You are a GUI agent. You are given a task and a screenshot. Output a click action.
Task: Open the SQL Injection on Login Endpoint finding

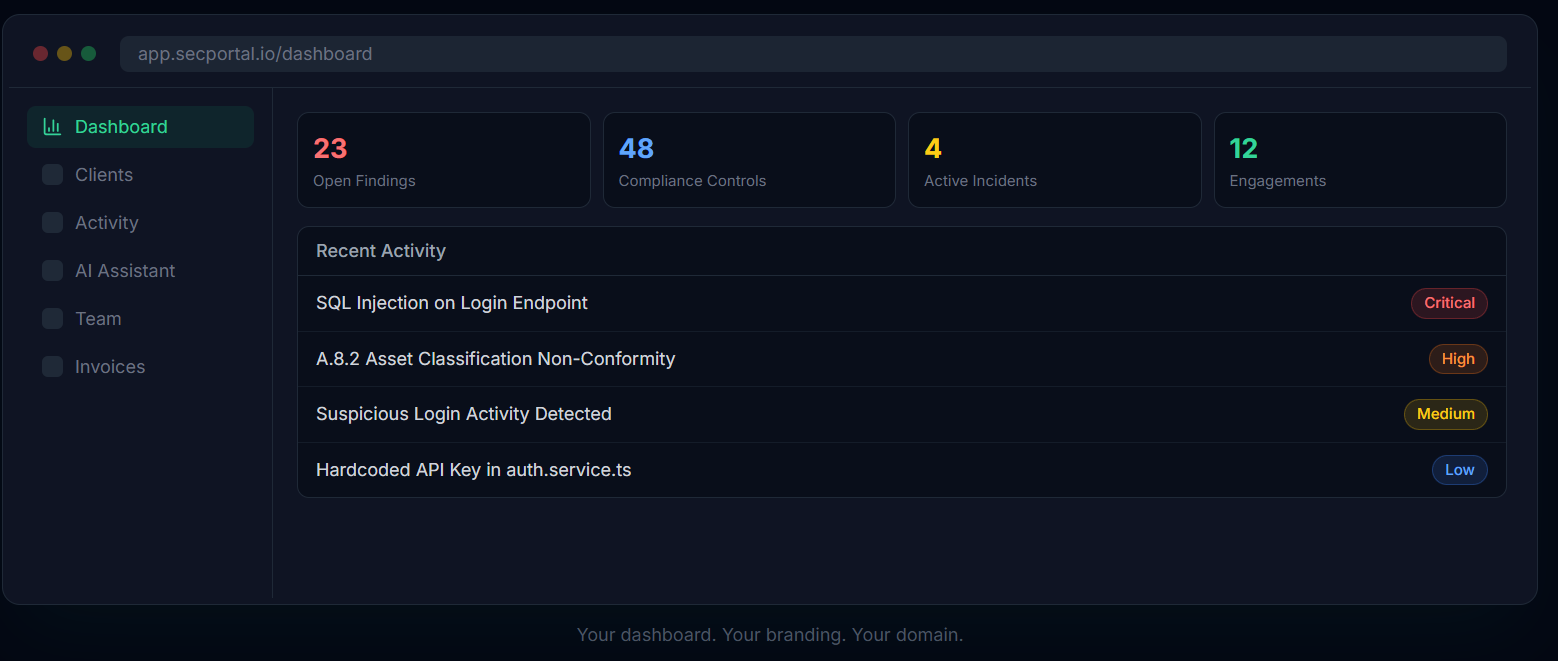click(x=452, y=302)
